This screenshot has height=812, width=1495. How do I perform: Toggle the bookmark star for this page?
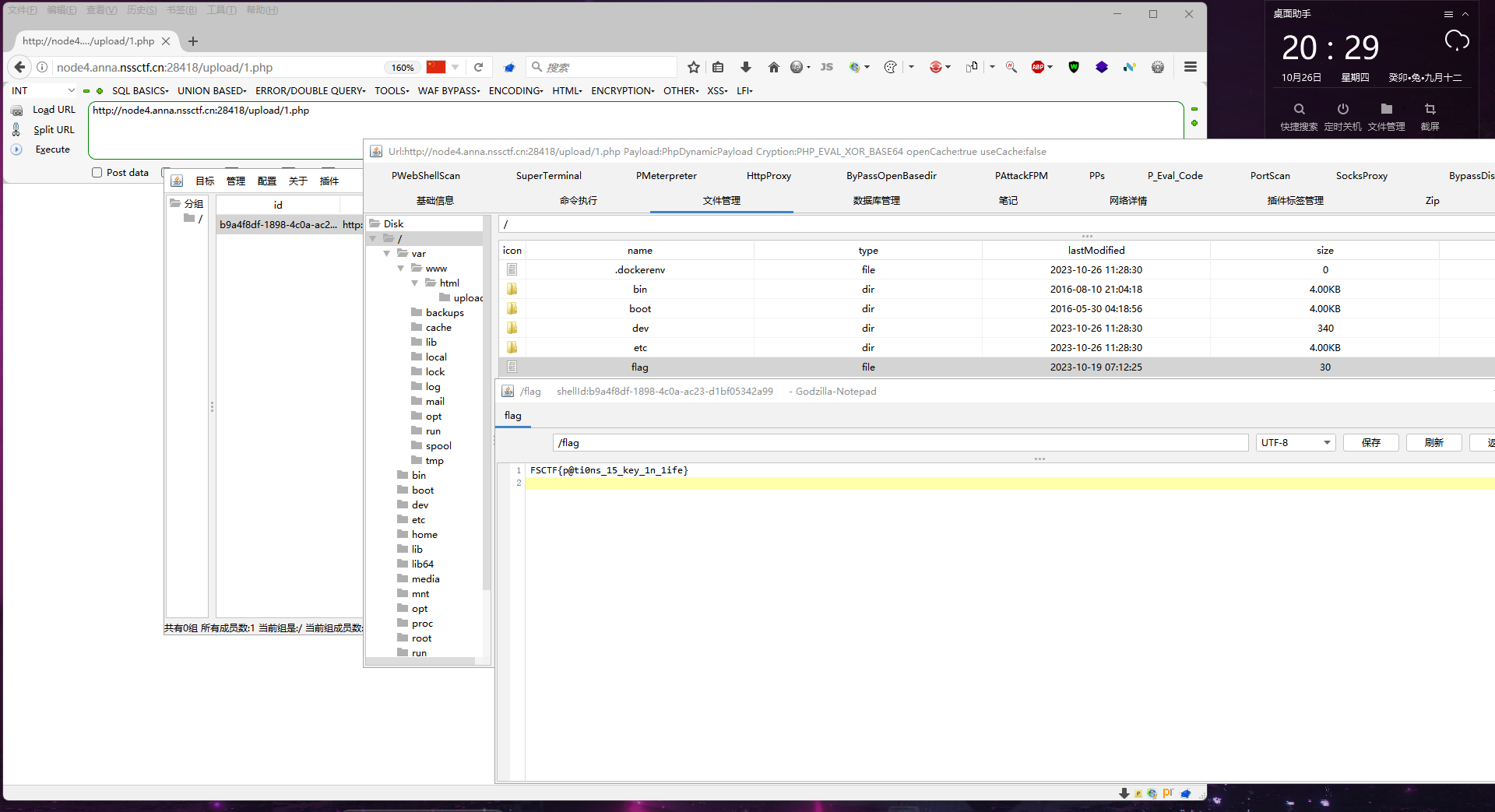pyautogui.click(x=693, y=67)
